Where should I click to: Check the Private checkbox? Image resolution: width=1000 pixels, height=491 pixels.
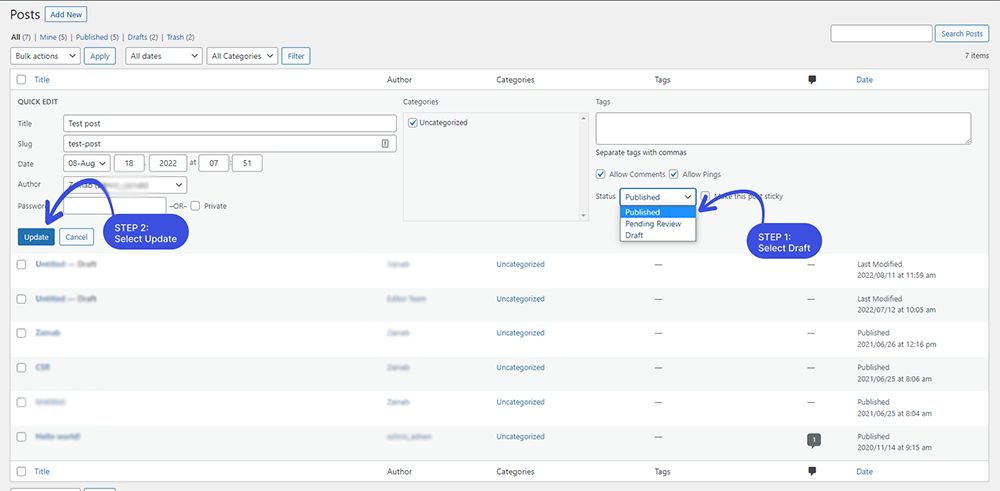(x=195, y=206)
